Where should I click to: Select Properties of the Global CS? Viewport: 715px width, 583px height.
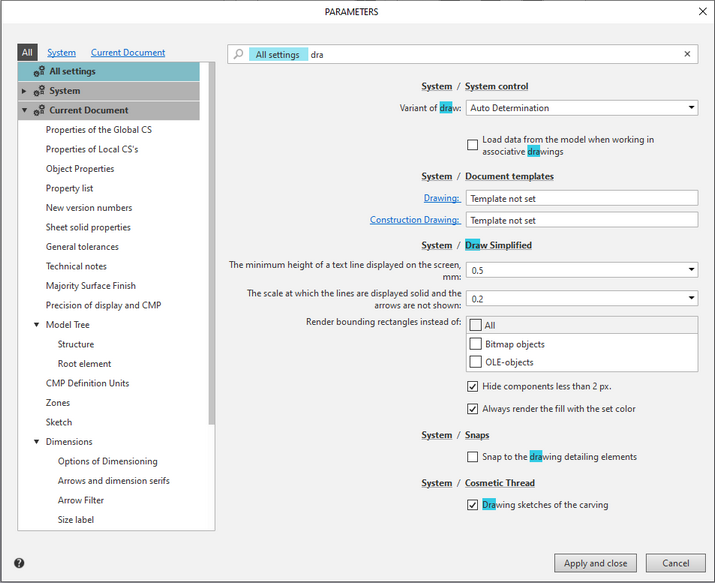point(98,130)
